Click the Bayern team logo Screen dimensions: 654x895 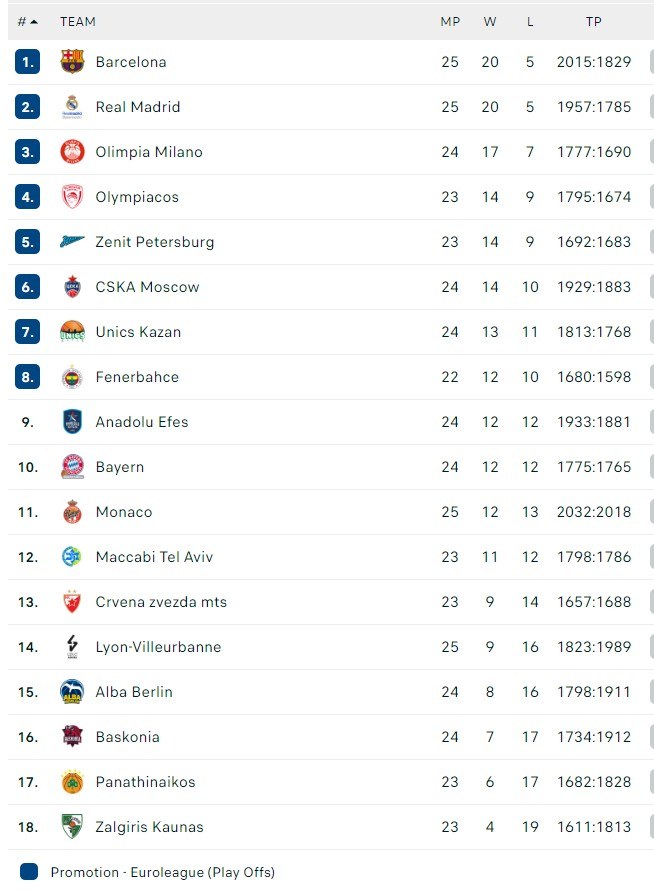(x=72, y=467)
